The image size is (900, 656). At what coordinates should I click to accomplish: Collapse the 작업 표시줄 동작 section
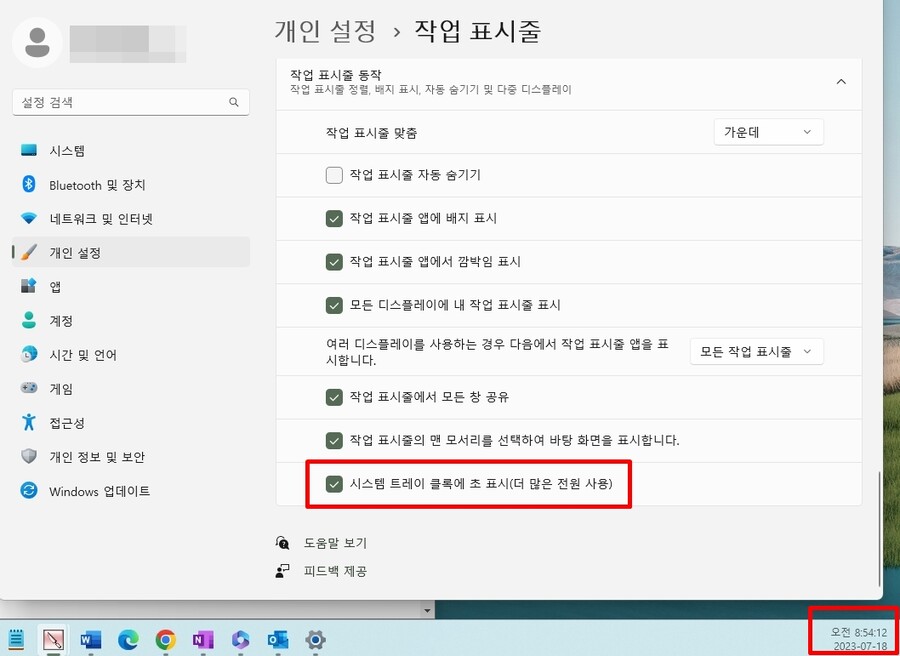pos(841,81)
